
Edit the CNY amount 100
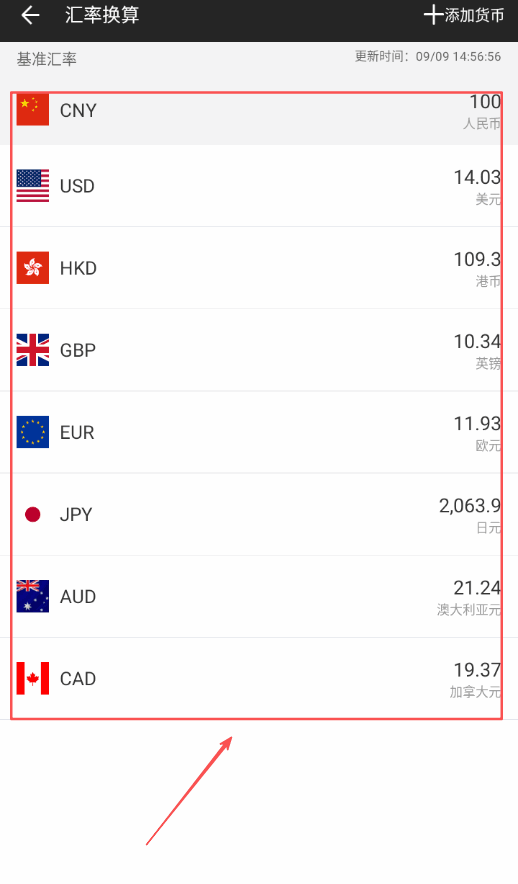pos(485,102)
